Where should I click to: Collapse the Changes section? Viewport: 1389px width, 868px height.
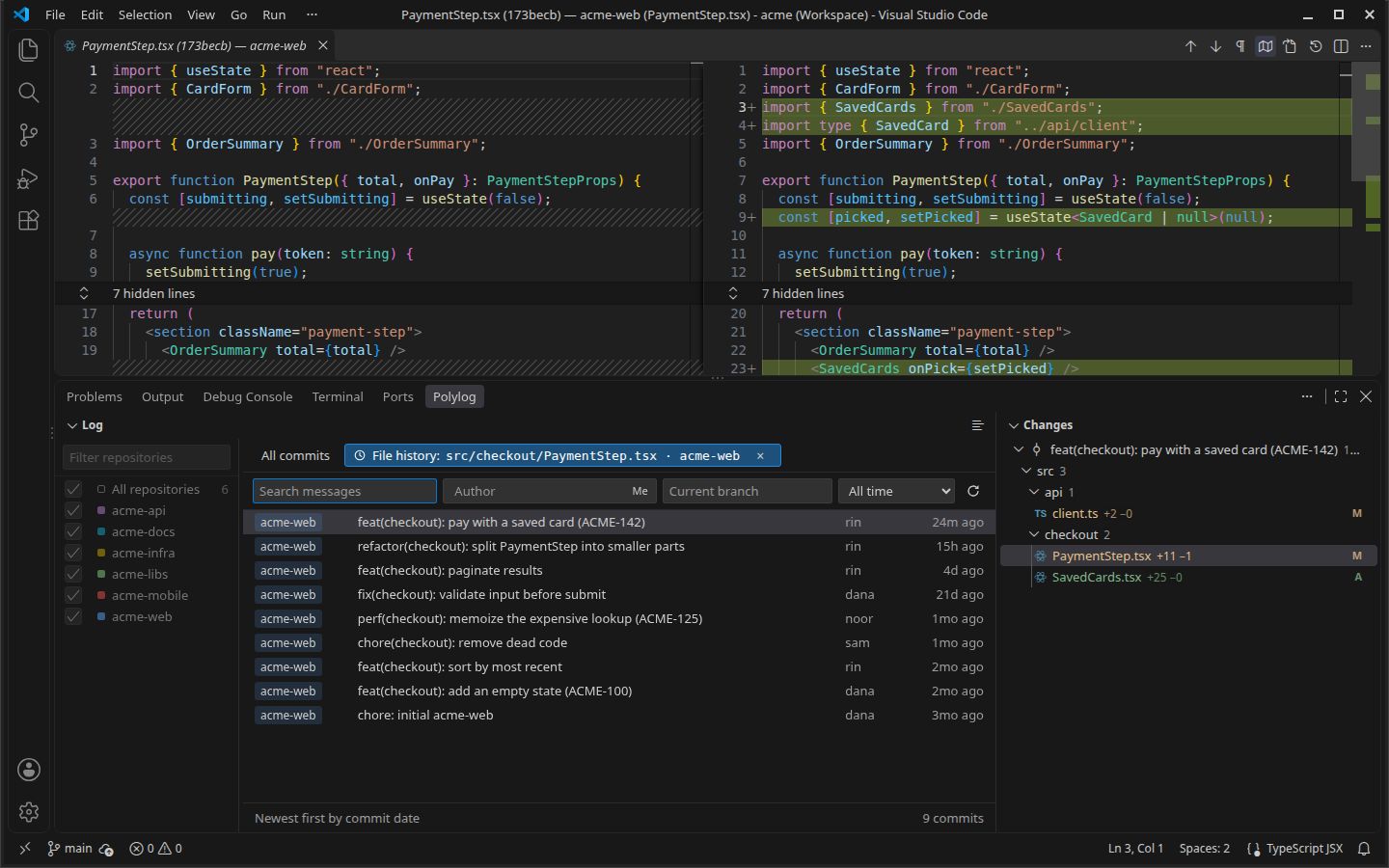tap(1014, 425)
